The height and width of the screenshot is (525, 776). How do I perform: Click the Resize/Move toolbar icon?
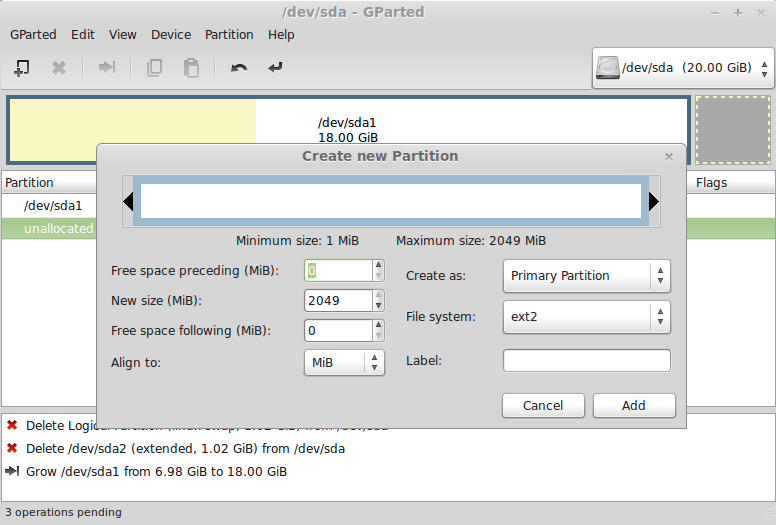click(x=106, y=68)
